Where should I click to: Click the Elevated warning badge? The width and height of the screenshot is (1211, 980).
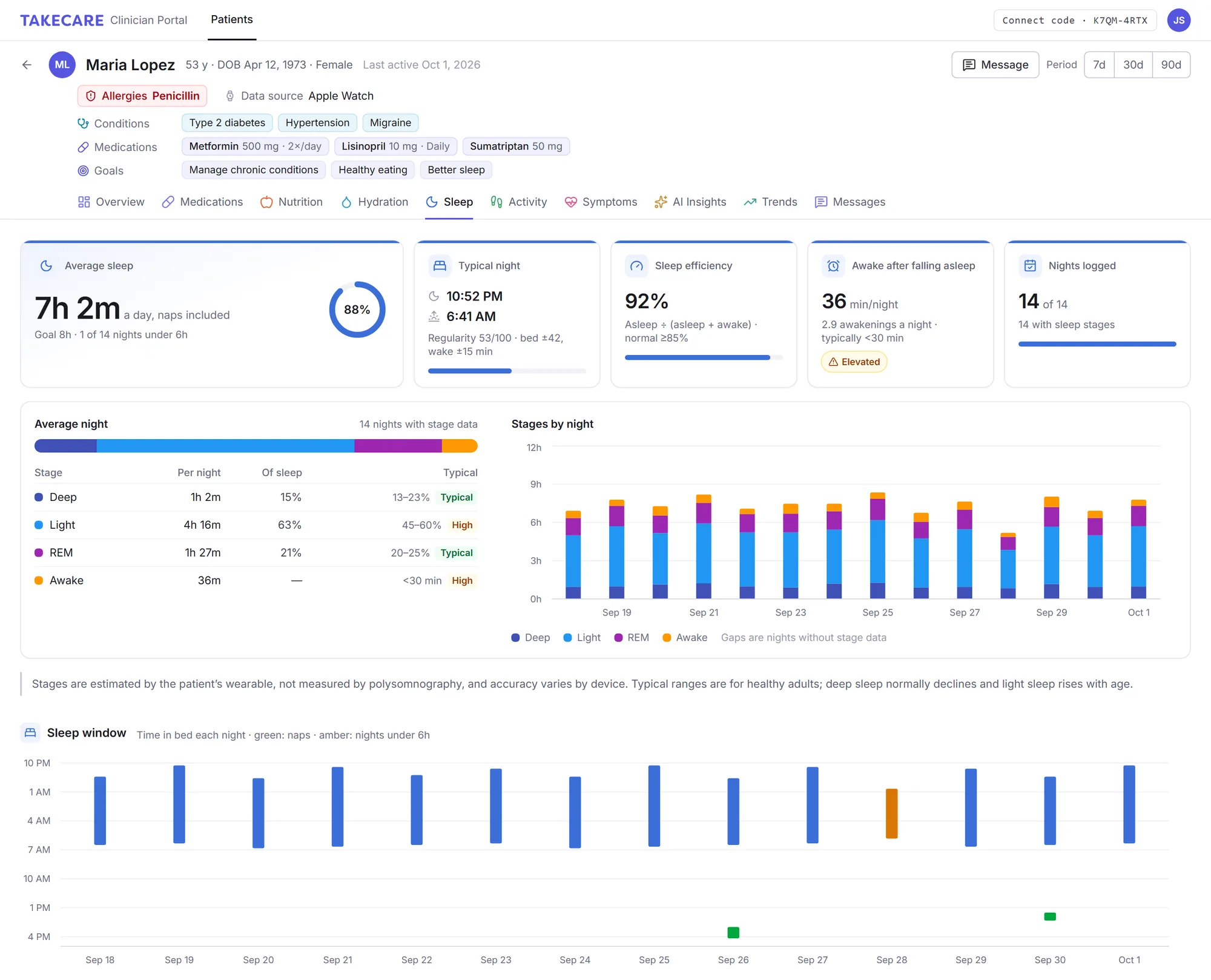(x=854, y=362)
